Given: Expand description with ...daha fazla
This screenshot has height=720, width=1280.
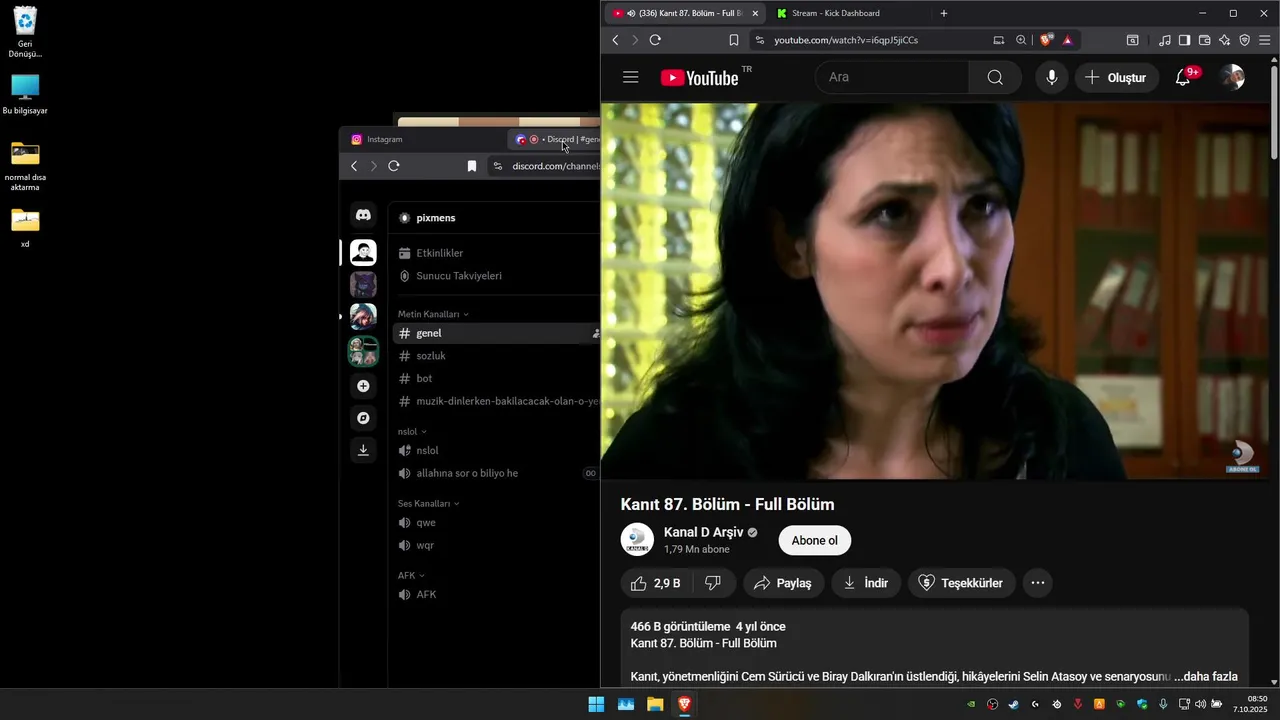Looking at the screenshot, I should tap(1205, 677).
